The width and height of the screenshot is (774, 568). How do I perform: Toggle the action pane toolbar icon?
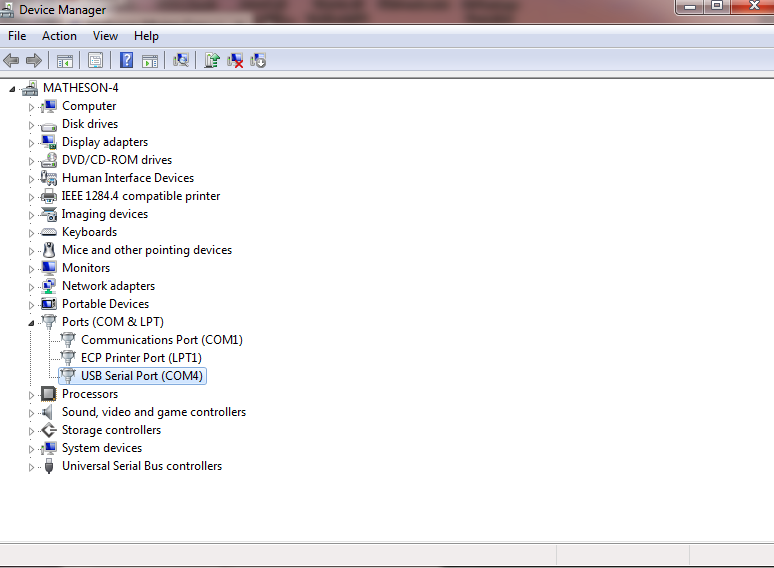(150, 61)
